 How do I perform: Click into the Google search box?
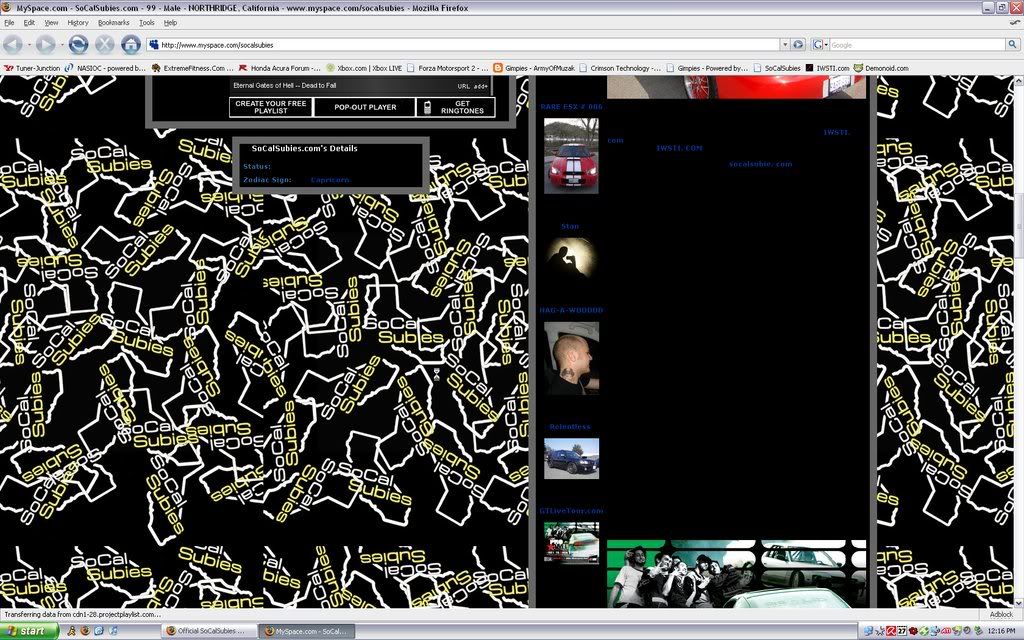point(917,44)
